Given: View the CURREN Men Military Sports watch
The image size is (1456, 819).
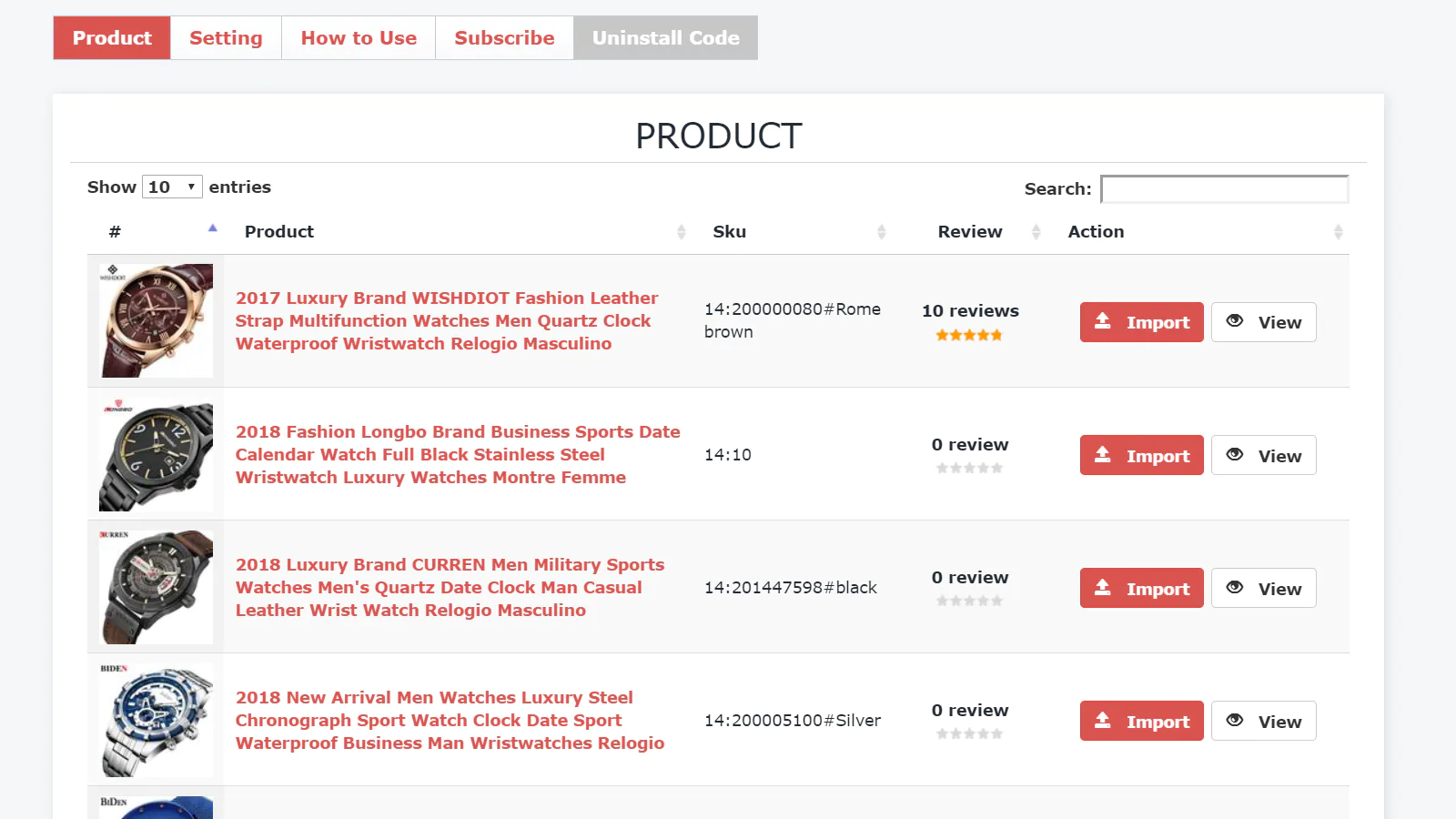Looking at the screenshot, I should coord(1264,588).
